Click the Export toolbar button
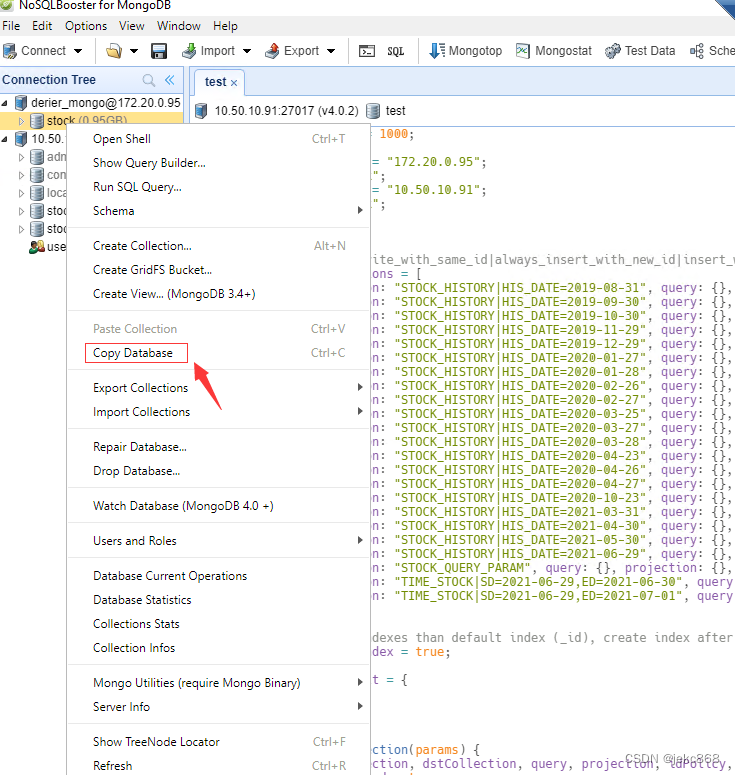This screenshot has width=735, height=775. coord(292,51)
